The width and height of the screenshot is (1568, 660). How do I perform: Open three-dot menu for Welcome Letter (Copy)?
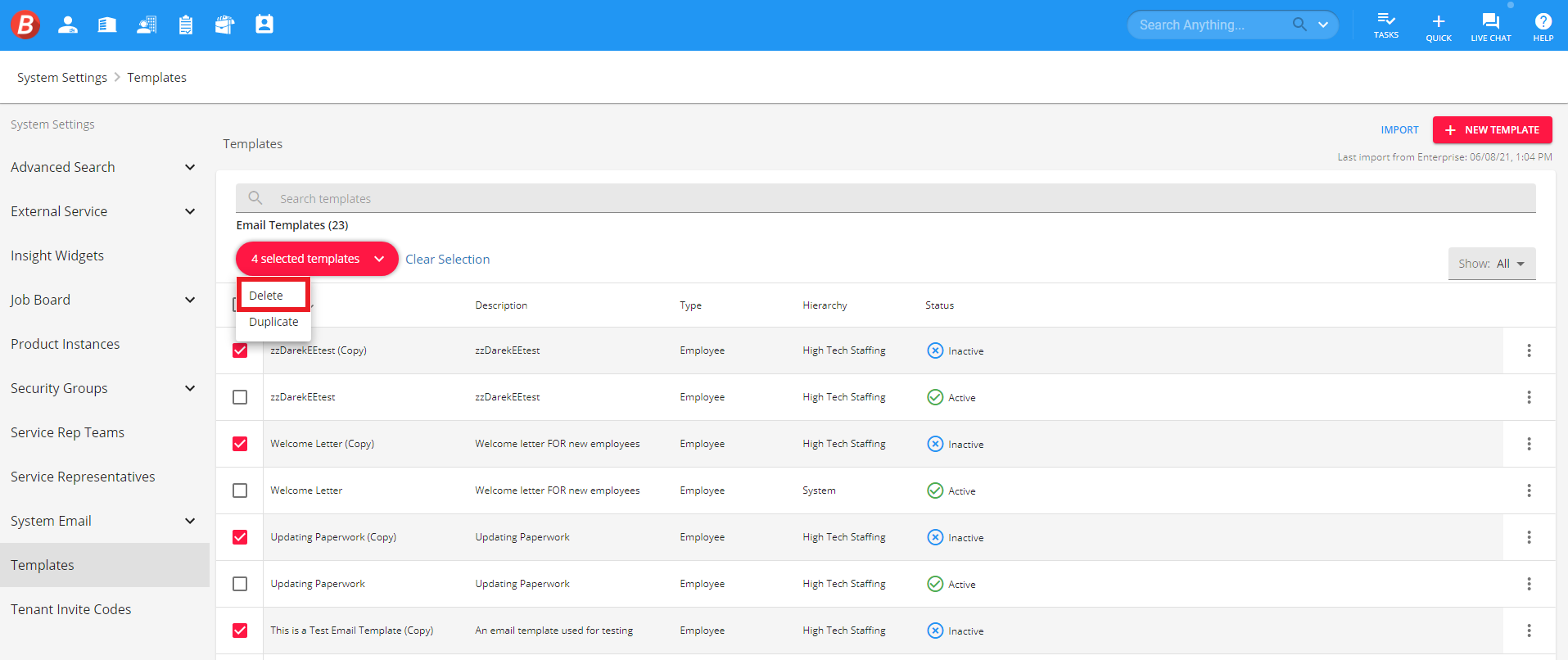(x=1529, y=444)
